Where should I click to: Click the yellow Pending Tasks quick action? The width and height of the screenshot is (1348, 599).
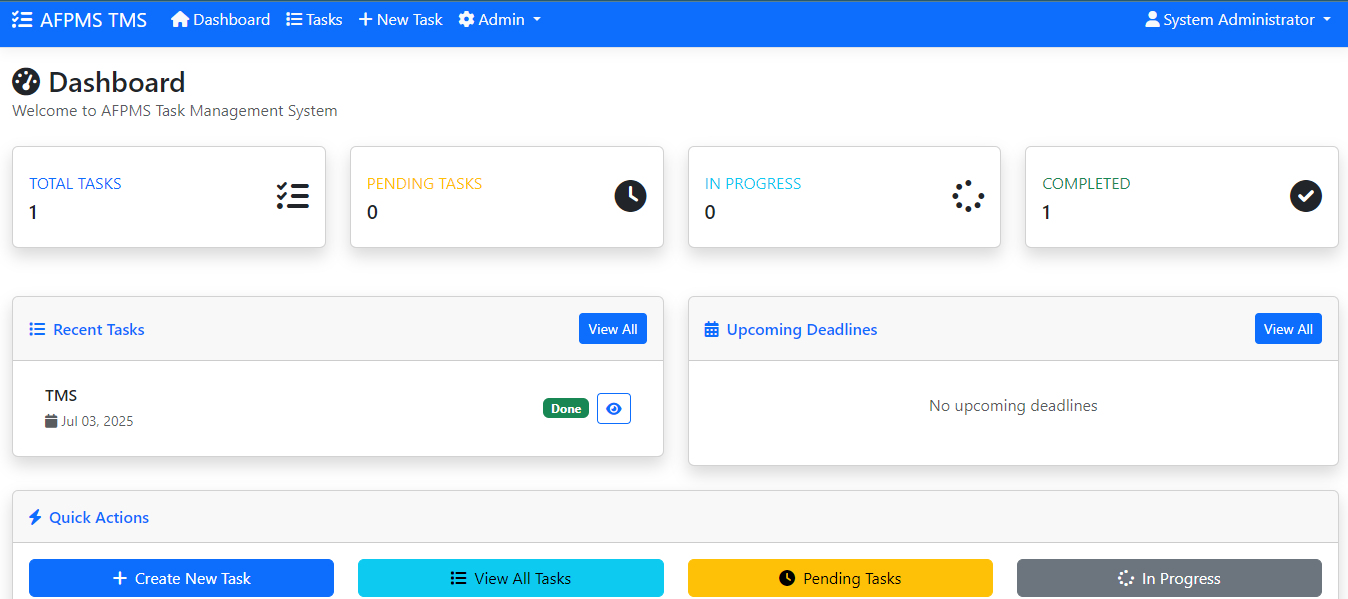pos(840,578)
